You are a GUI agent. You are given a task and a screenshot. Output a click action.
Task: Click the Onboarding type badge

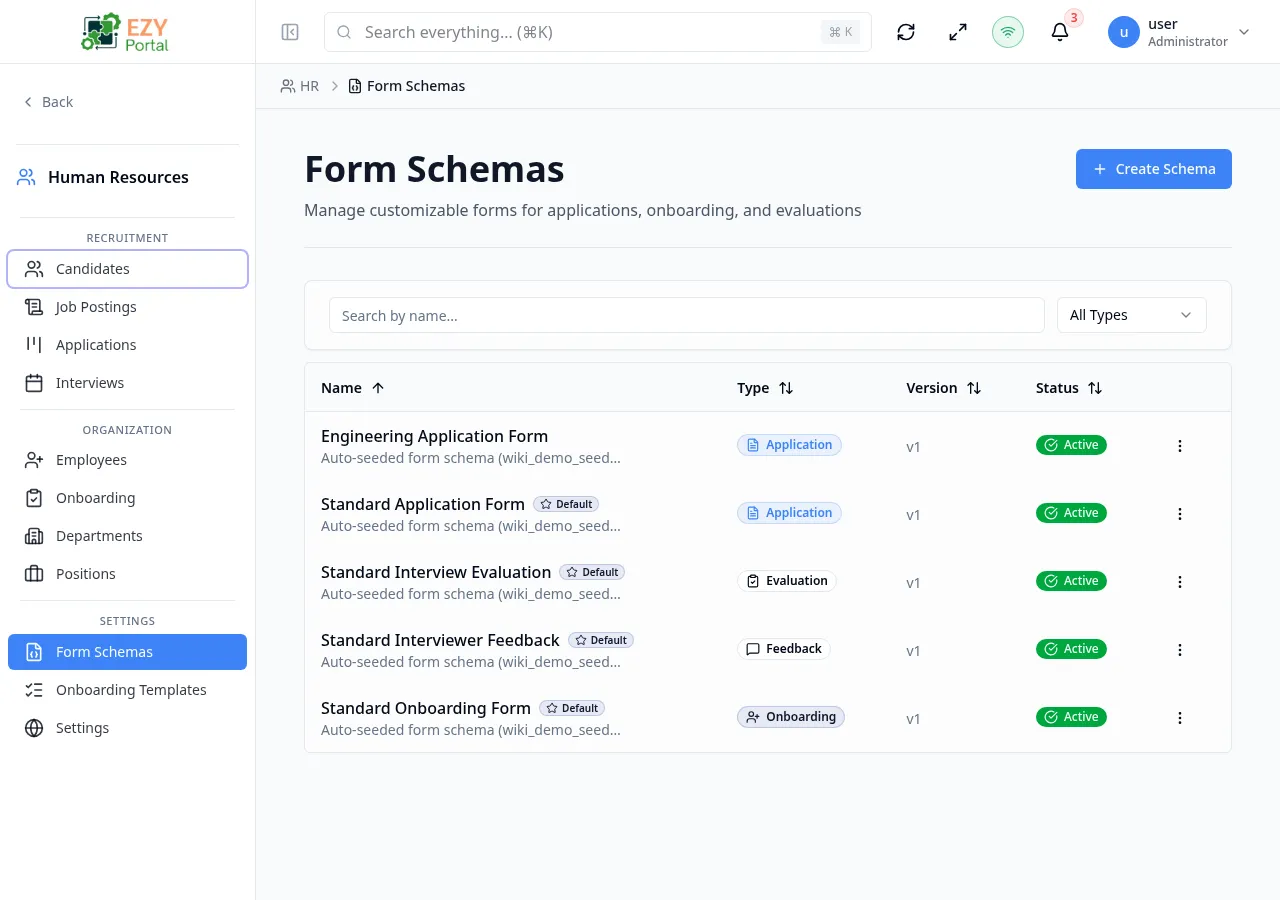click(x=791, y=717)
